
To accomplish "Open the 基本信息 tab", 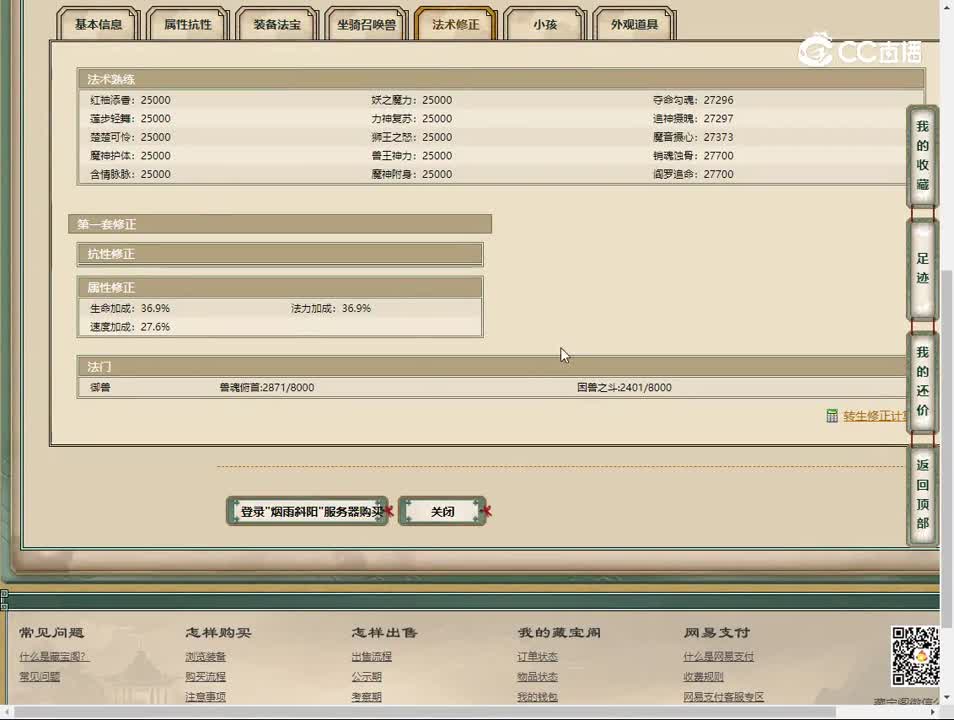I will pyautogui.click(x=98, y=24).
